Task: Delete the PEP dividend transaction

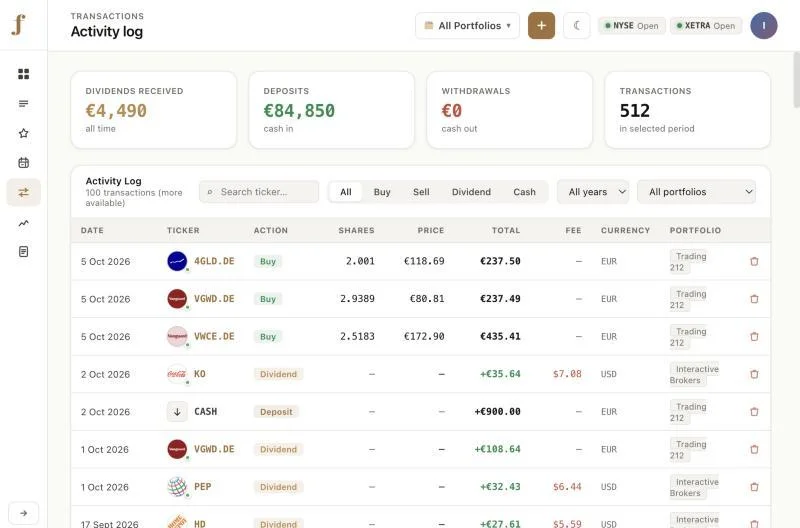Action: (x=754, y=487)
